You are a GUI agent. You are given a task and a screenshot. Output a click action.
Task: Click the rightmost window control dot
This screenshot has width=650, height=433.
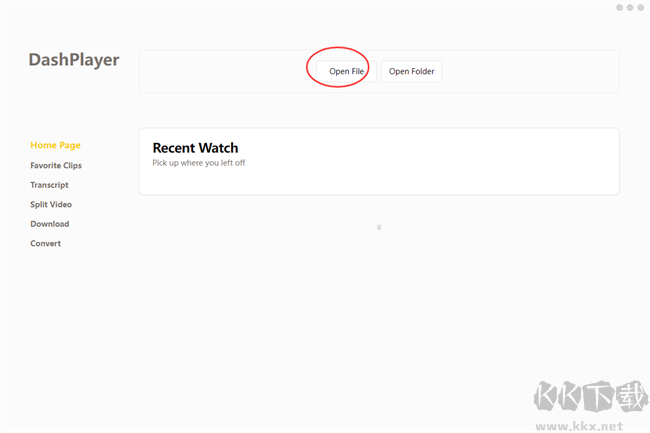640,7
